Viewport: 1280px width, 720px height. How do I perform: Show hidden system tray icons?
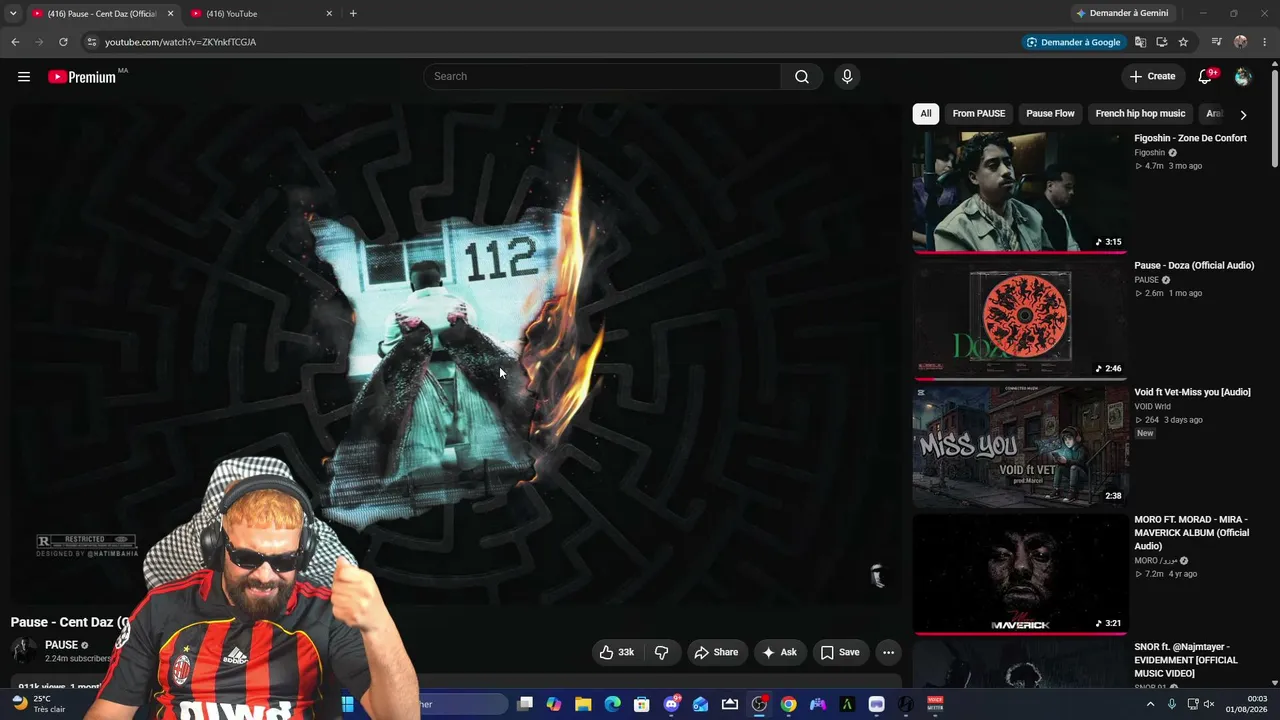pyautogui.click(x=1150, y=705)
